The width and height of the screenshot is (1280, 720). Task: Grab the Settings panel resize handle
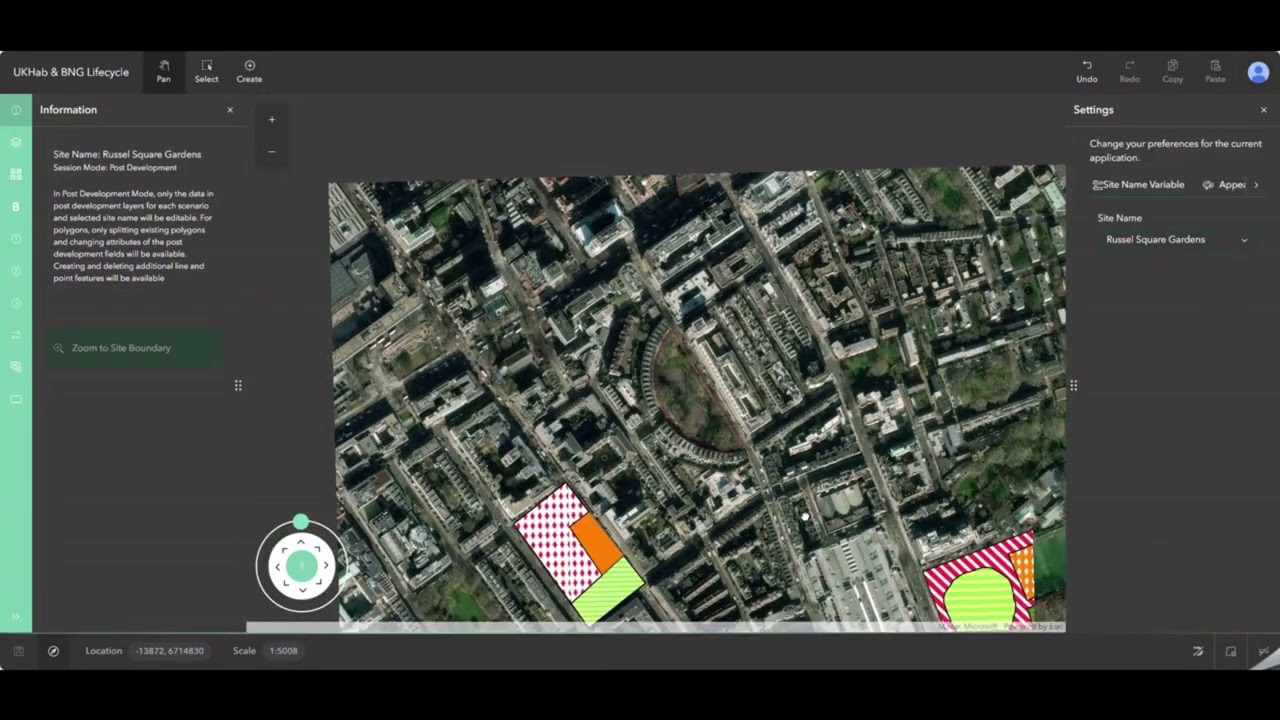pyautogui.click(x=1073, y=385)
